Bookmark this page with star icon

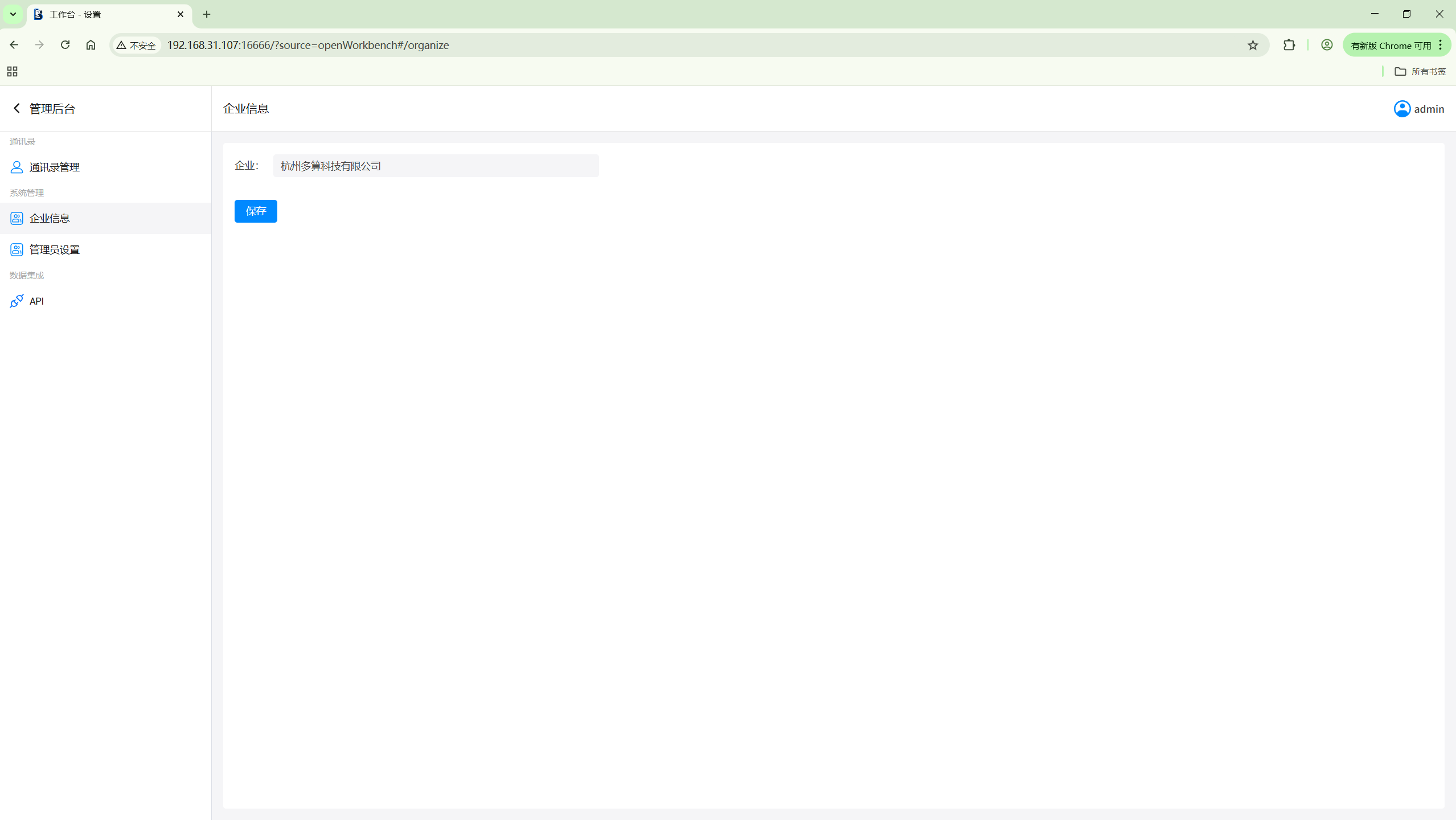(x=1253, y=45)
